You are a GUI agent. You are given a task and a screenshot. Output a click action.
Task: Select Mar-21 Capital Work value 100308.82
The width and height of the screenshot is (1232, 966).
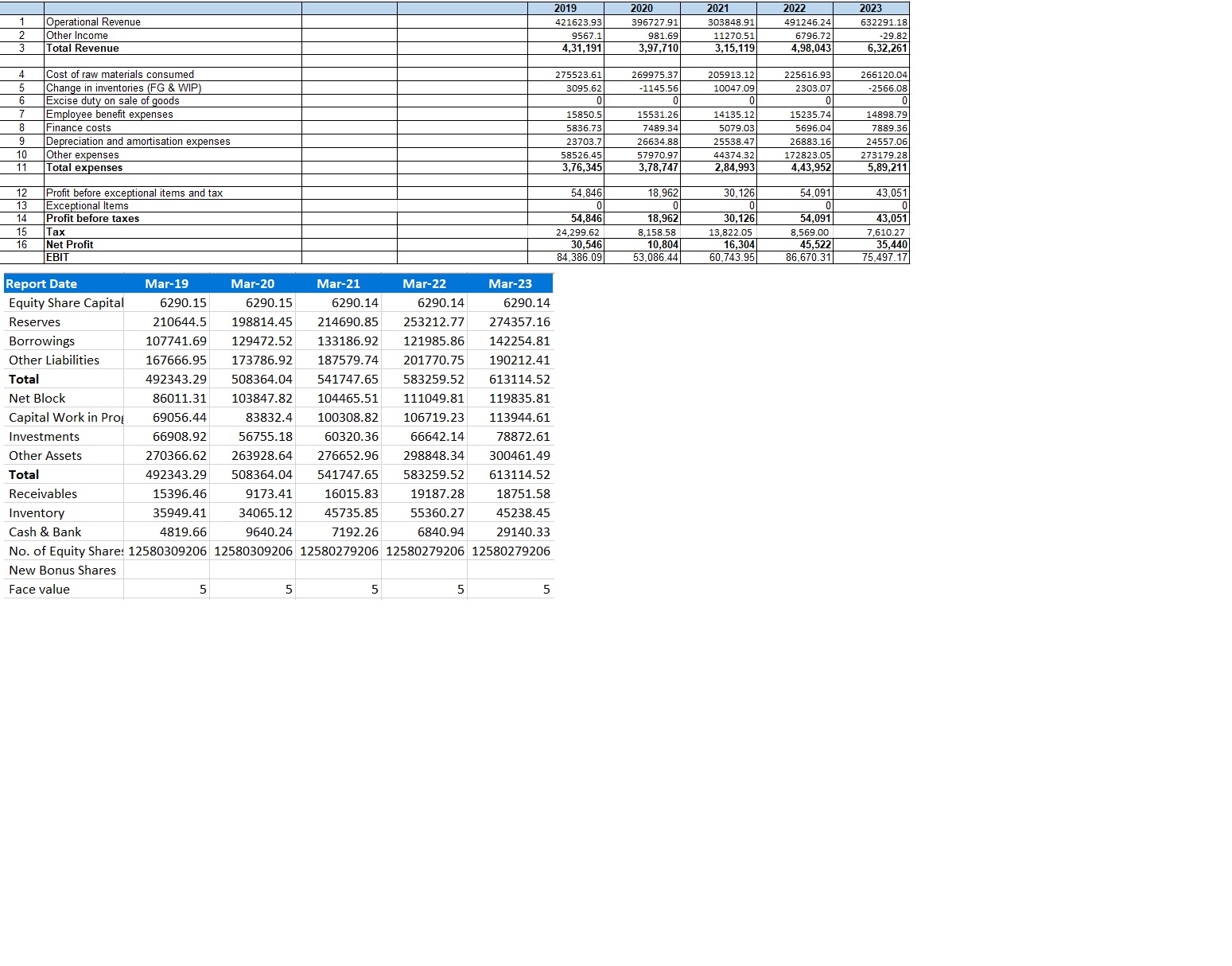348,417
